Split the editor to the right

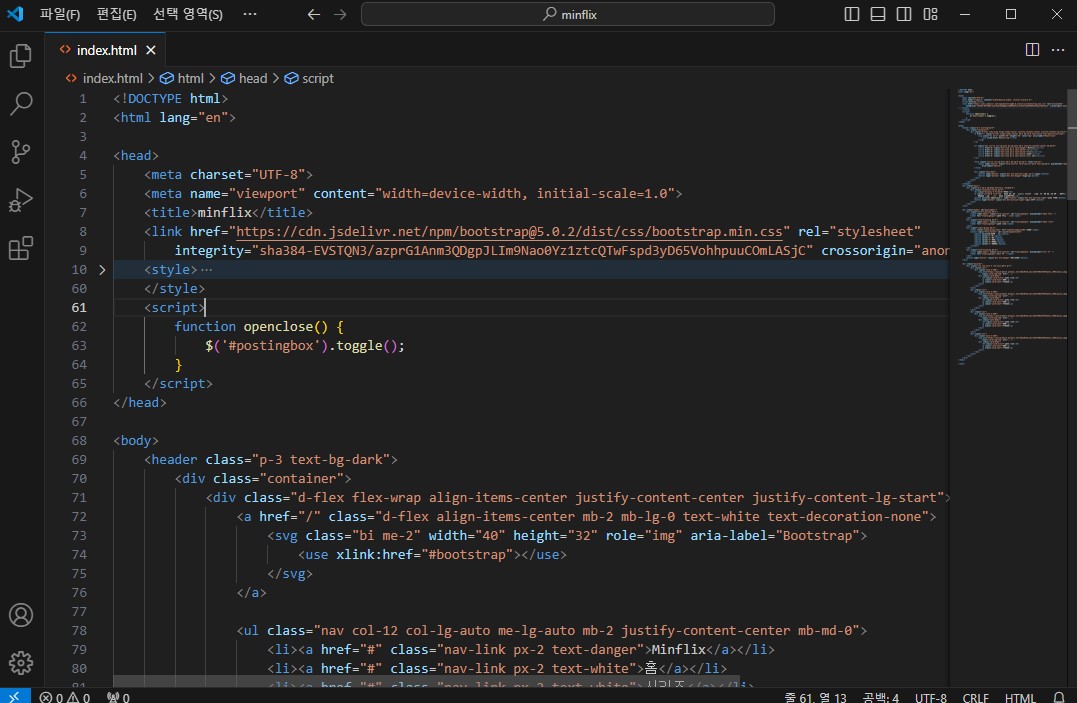pyautogui.click(x=1032, y=49)
